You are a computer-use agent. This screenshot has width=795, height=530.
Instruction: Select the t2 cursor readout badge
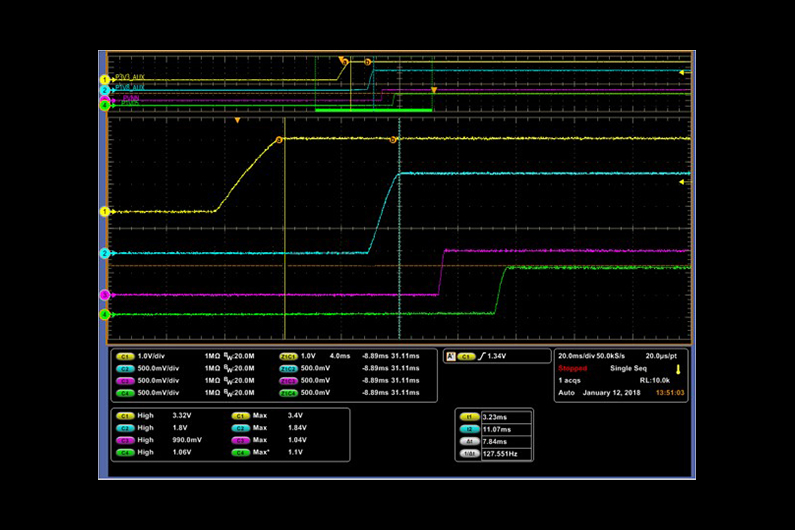coord(469,429)
